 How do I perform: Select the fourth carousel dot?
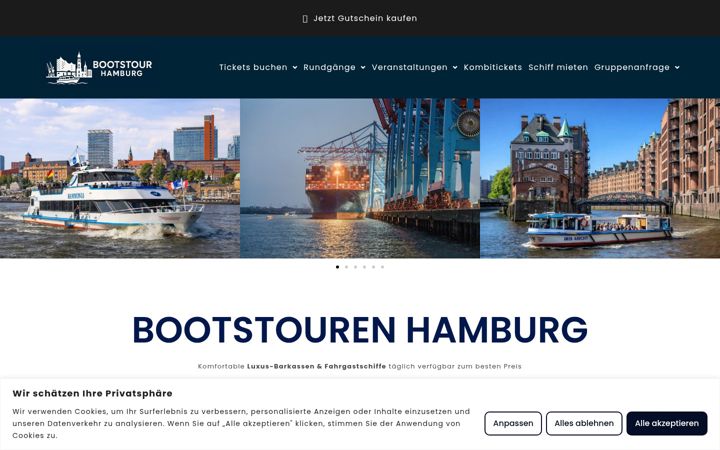(364, 267)
